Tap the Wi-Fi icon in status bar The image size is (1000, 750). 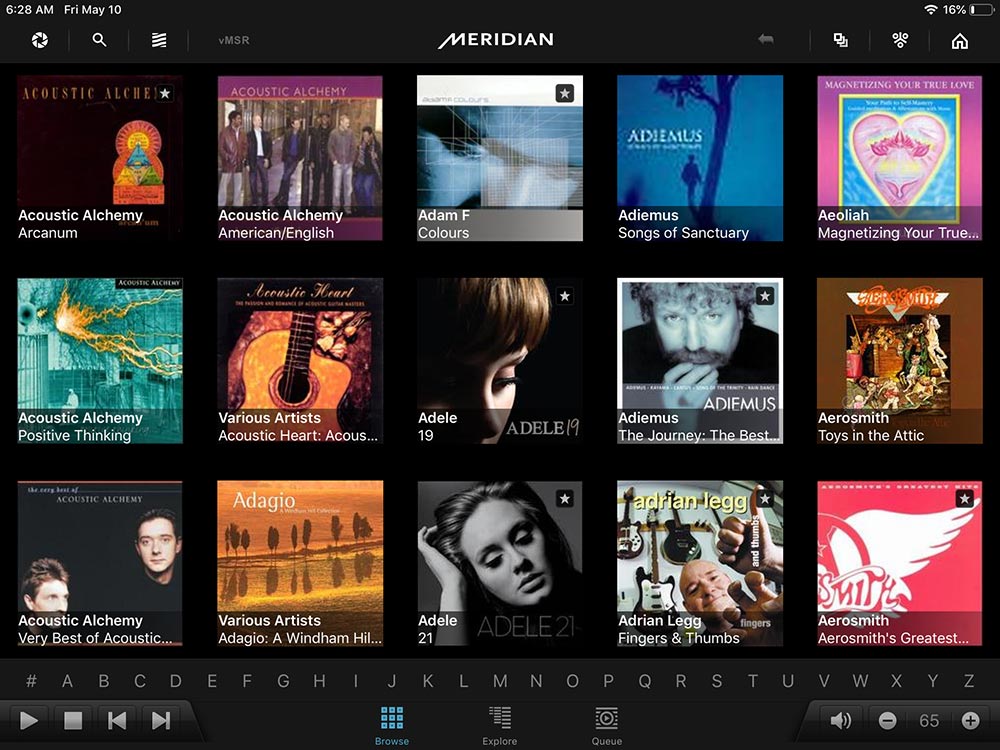(x=931, y=10)
